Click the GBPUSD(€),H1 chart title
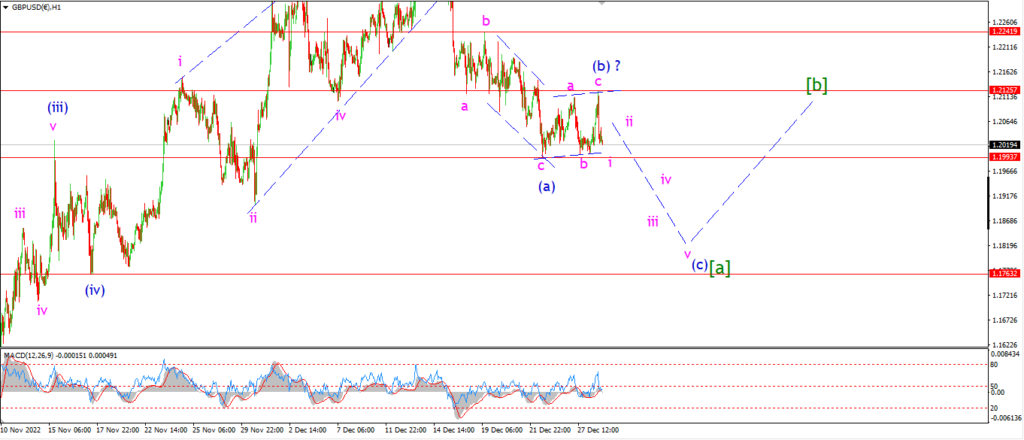 tap(35, 7)
